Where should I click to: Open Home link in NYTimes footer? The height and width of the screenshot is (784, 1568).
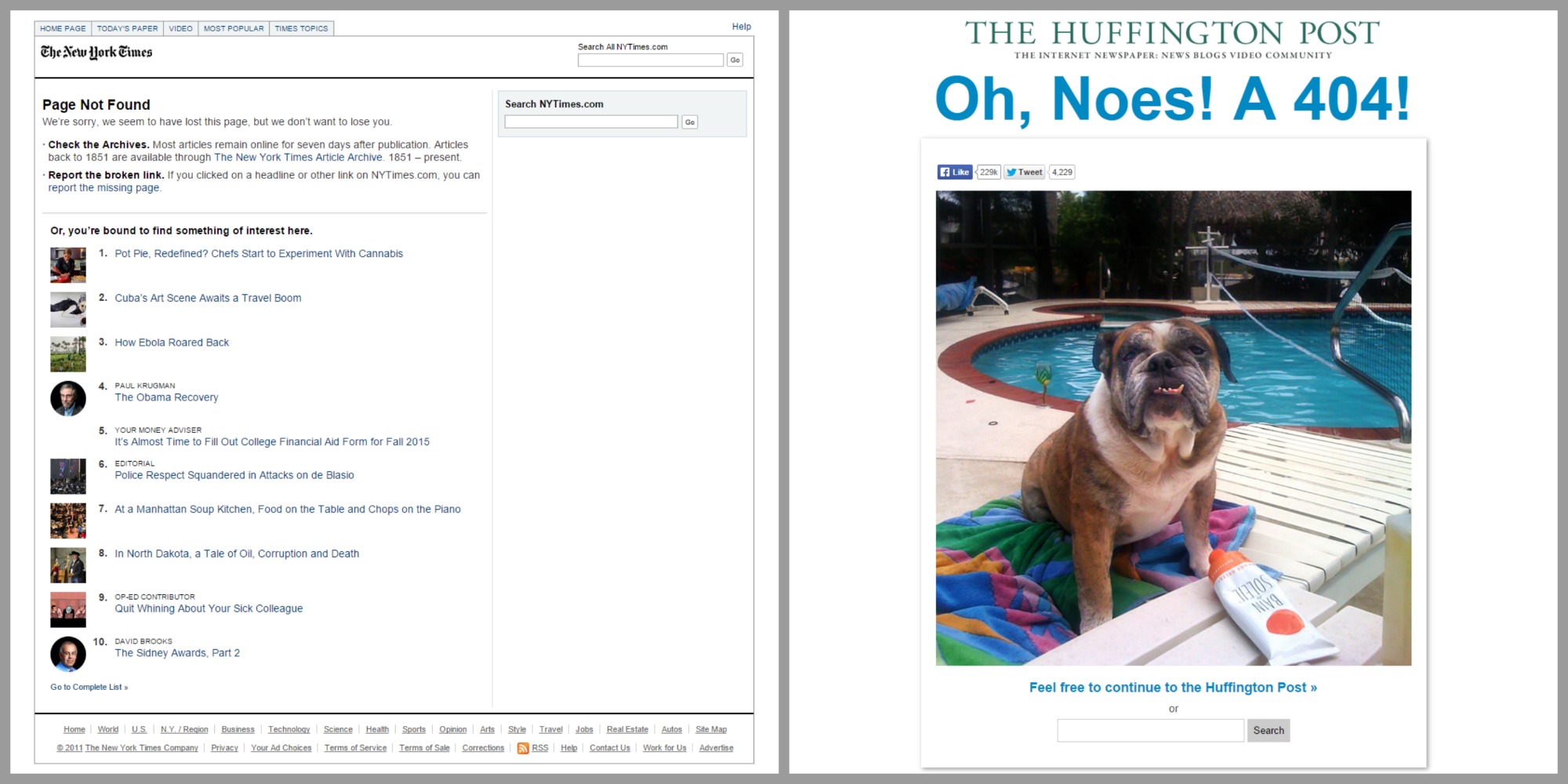tap(74, 730)
